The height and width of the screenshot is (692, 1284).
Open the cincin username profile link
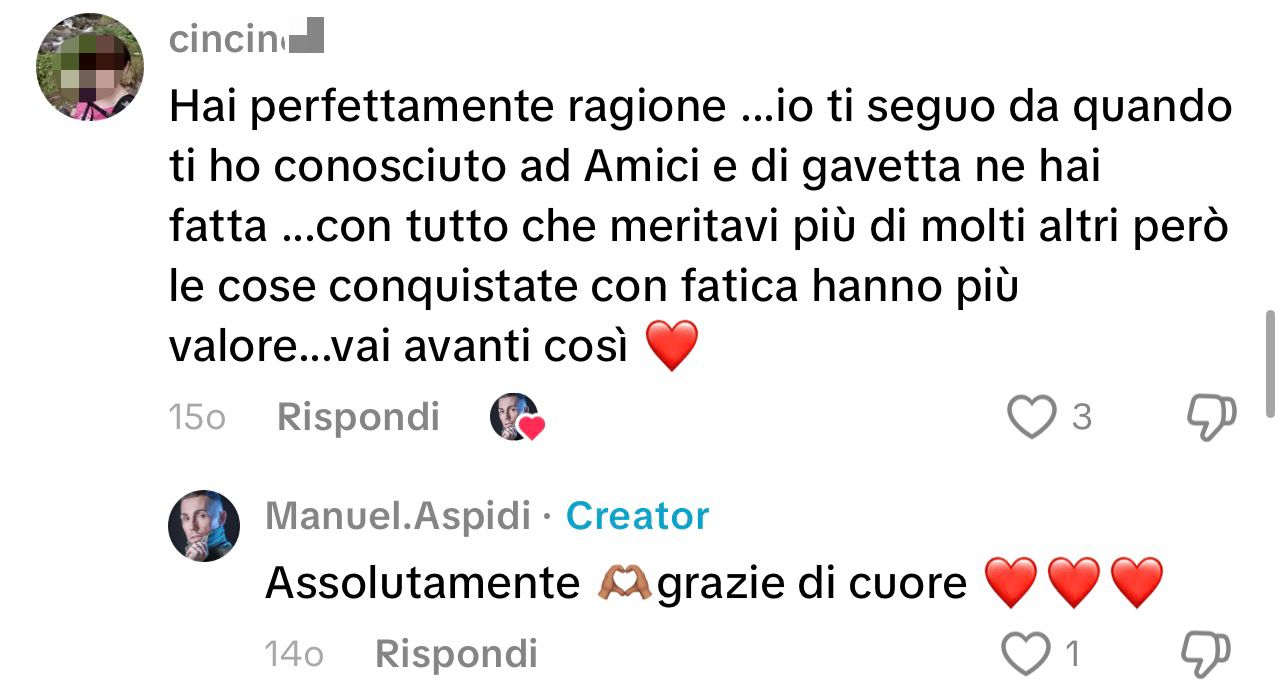[247, 39]
